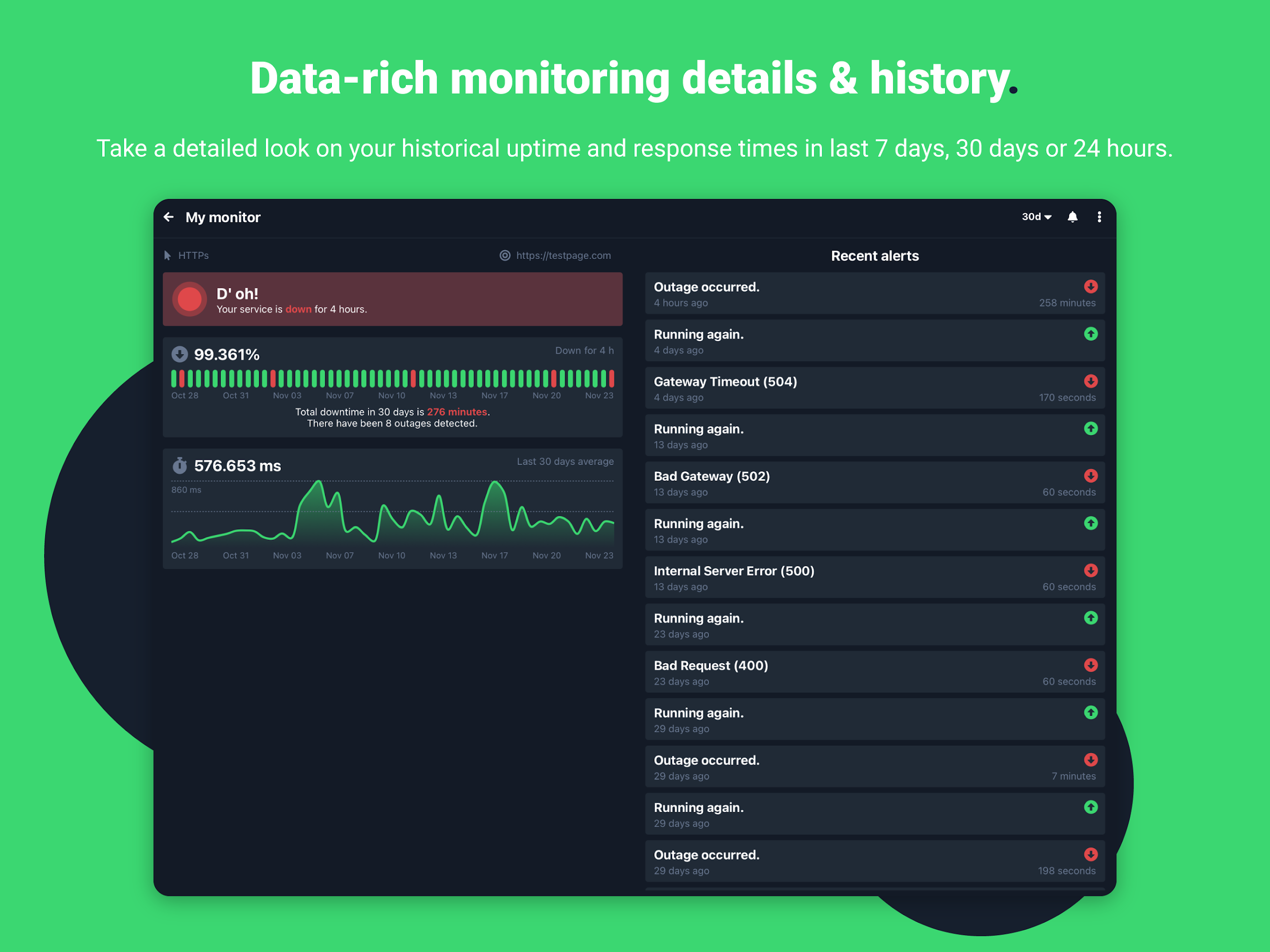This screenshot has width=1270, height=952.
Task: Click green up arrow on first Running again
Action: (x=1090, y=334)
